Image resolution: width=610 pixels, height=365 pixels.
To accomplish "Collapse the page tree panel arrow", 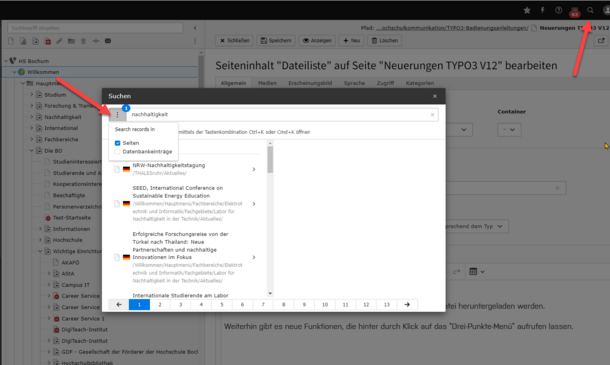I will (x=195, y=28).
